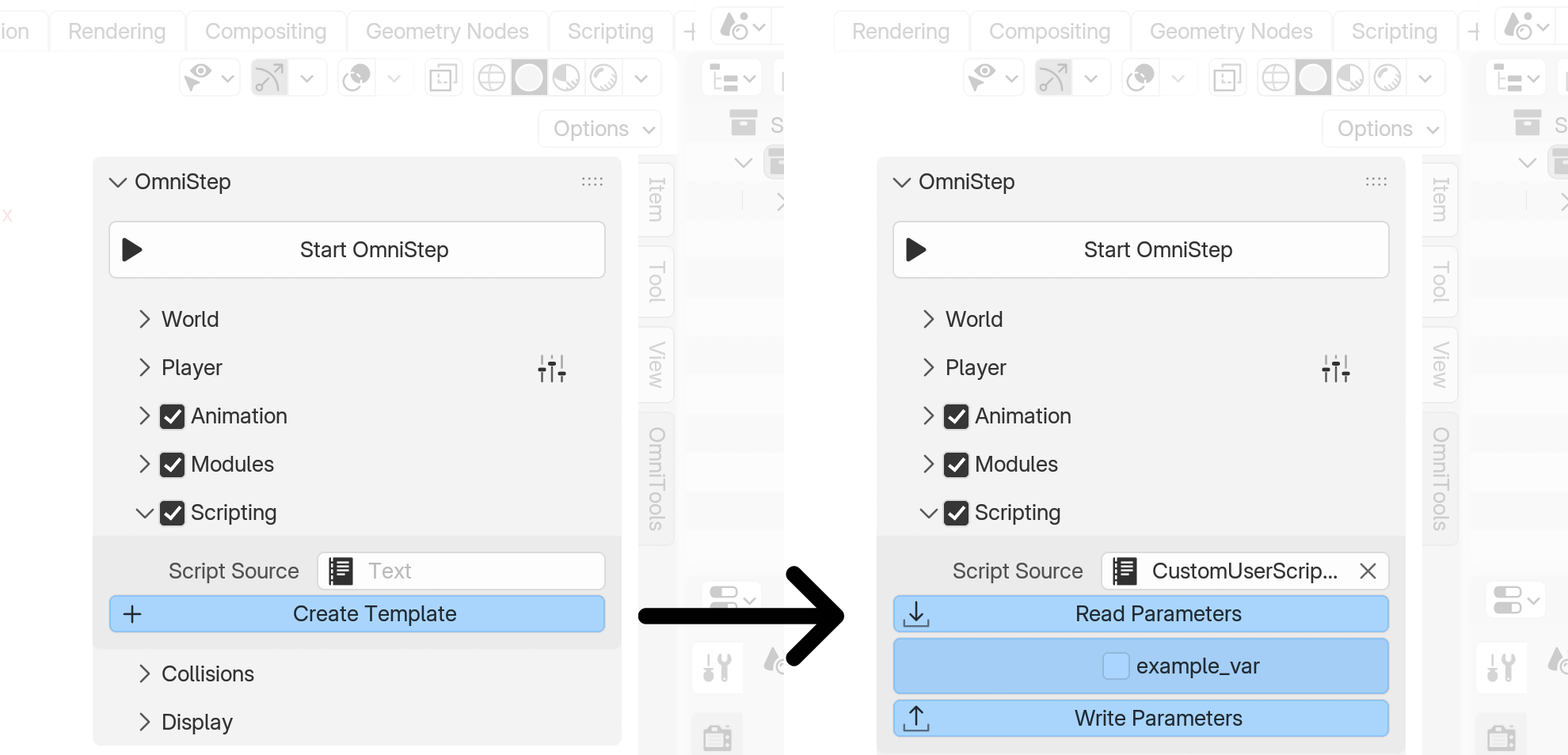Select solid viewport shading in left header
This screenshot has height=755, width=1568.
529,78
